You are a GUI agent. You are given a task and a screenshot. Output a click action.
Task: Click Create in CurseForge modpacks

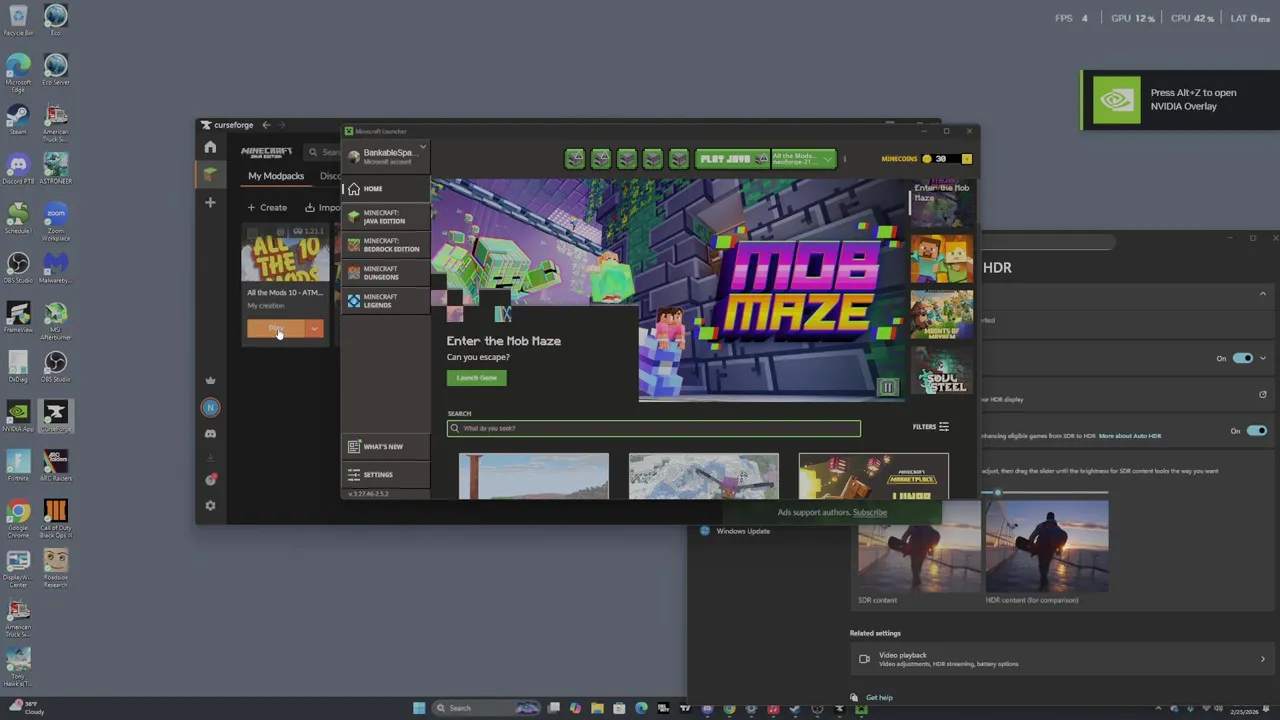[x=267, y=207]
